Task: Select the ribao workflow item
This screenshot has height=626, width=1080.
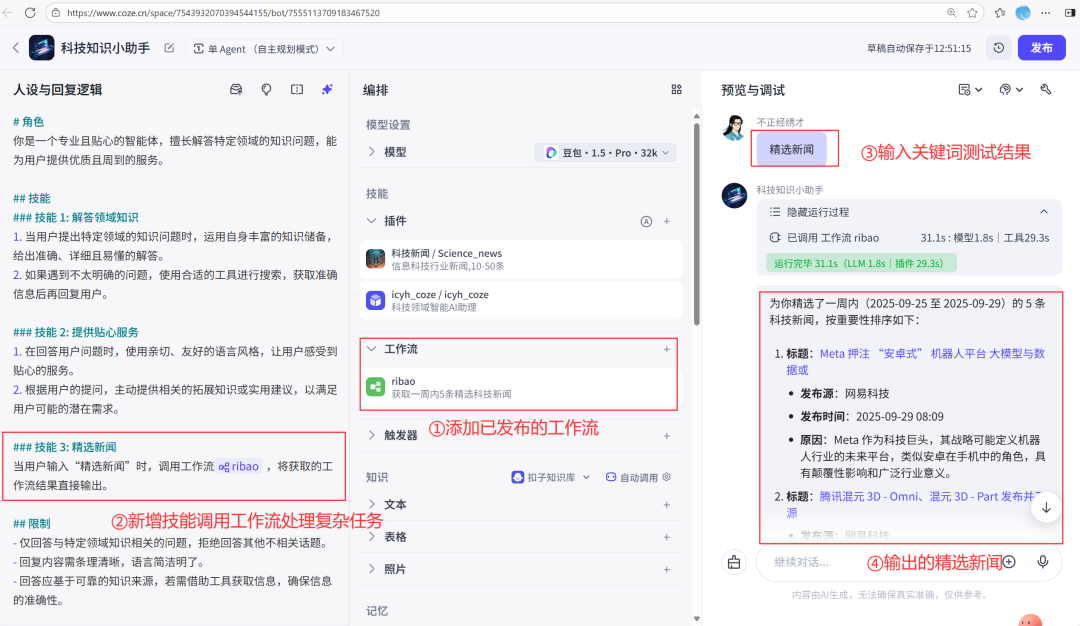Action: pyautogui.click(x=519, y=387)
